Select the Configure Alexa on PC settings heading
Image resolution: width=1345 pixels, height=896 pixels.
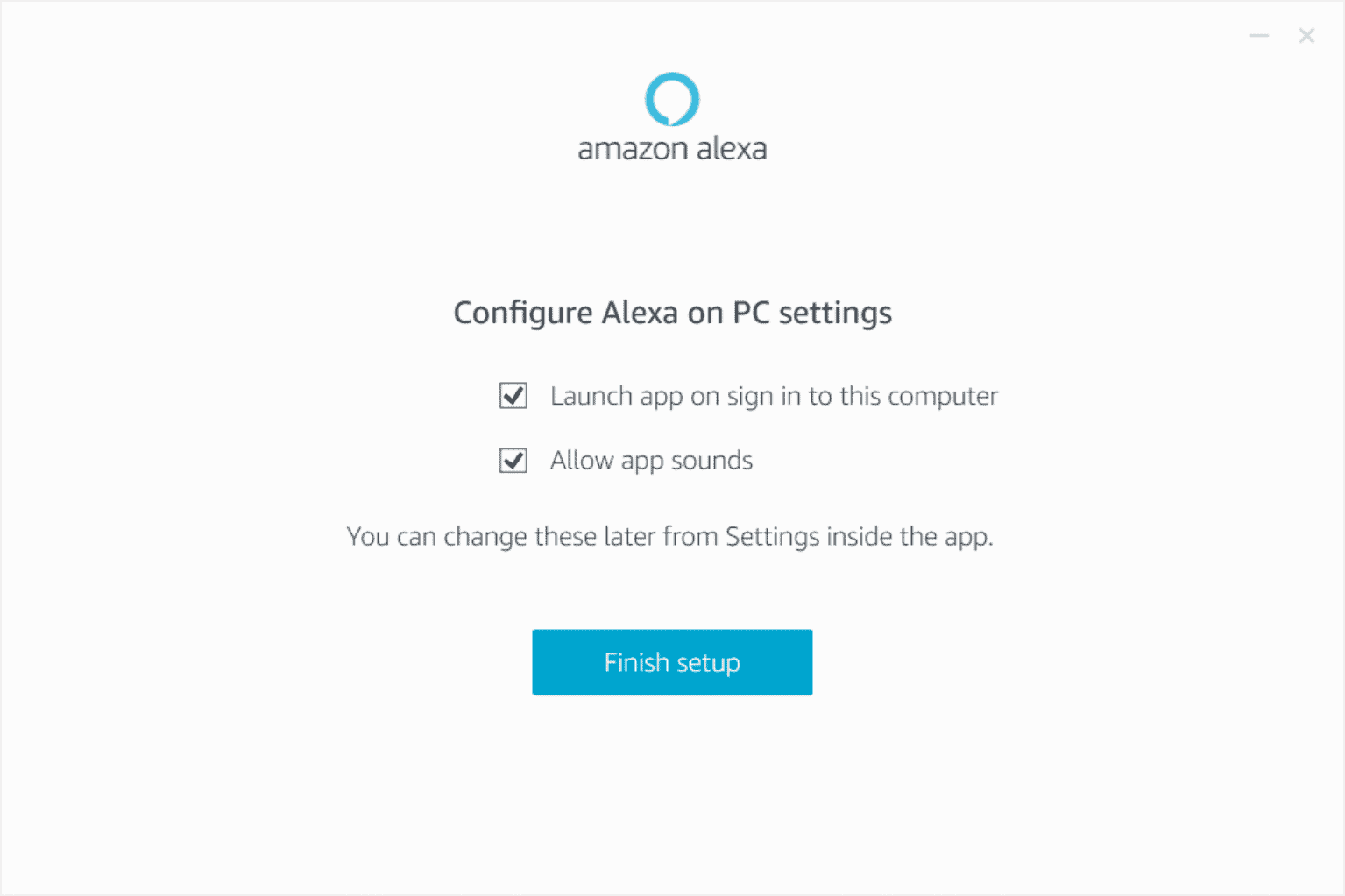(672, 313)
